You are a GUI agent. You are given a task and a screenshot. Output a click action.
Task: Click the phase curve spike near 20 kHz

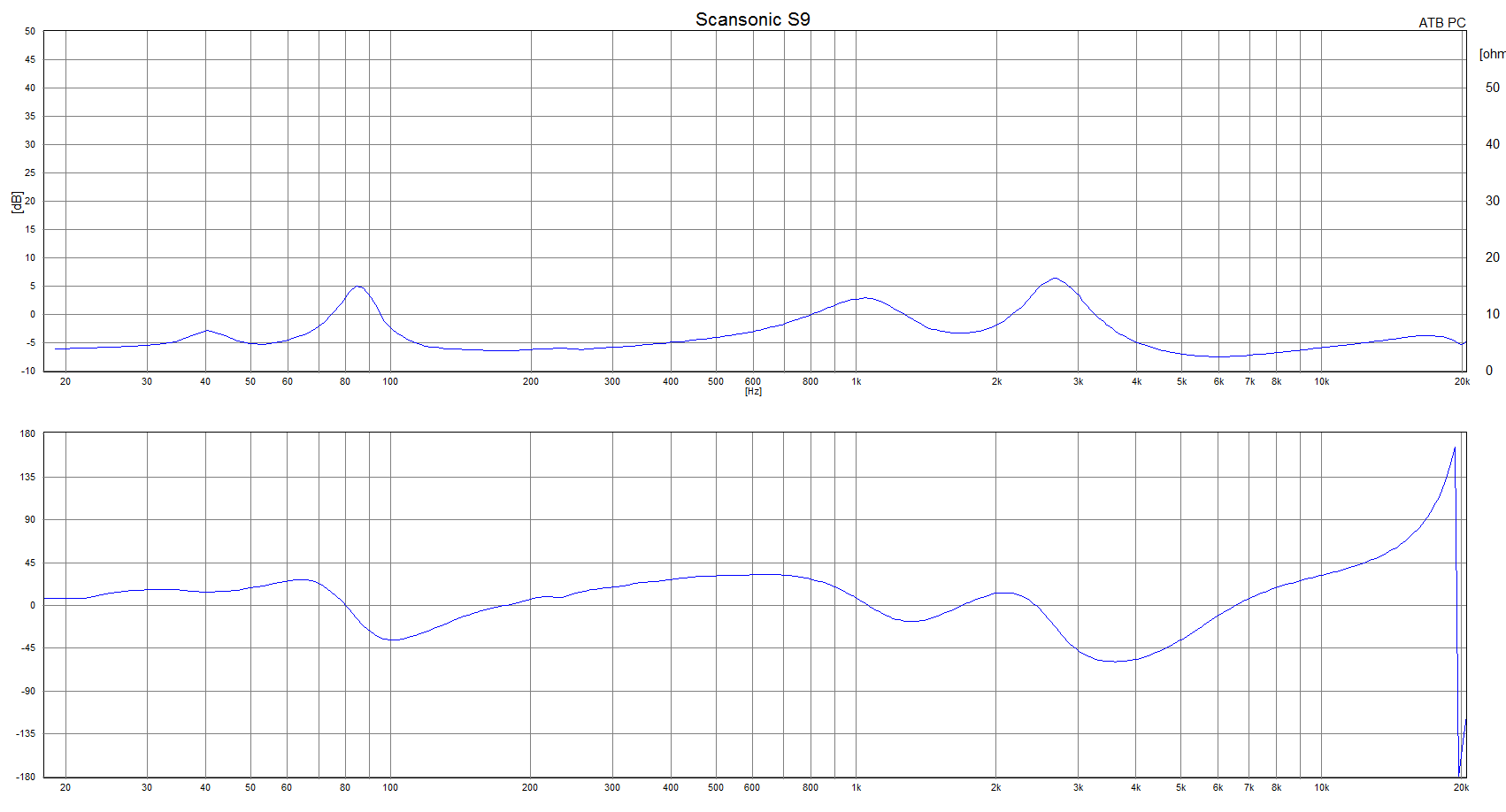(x=1455, y=448)
